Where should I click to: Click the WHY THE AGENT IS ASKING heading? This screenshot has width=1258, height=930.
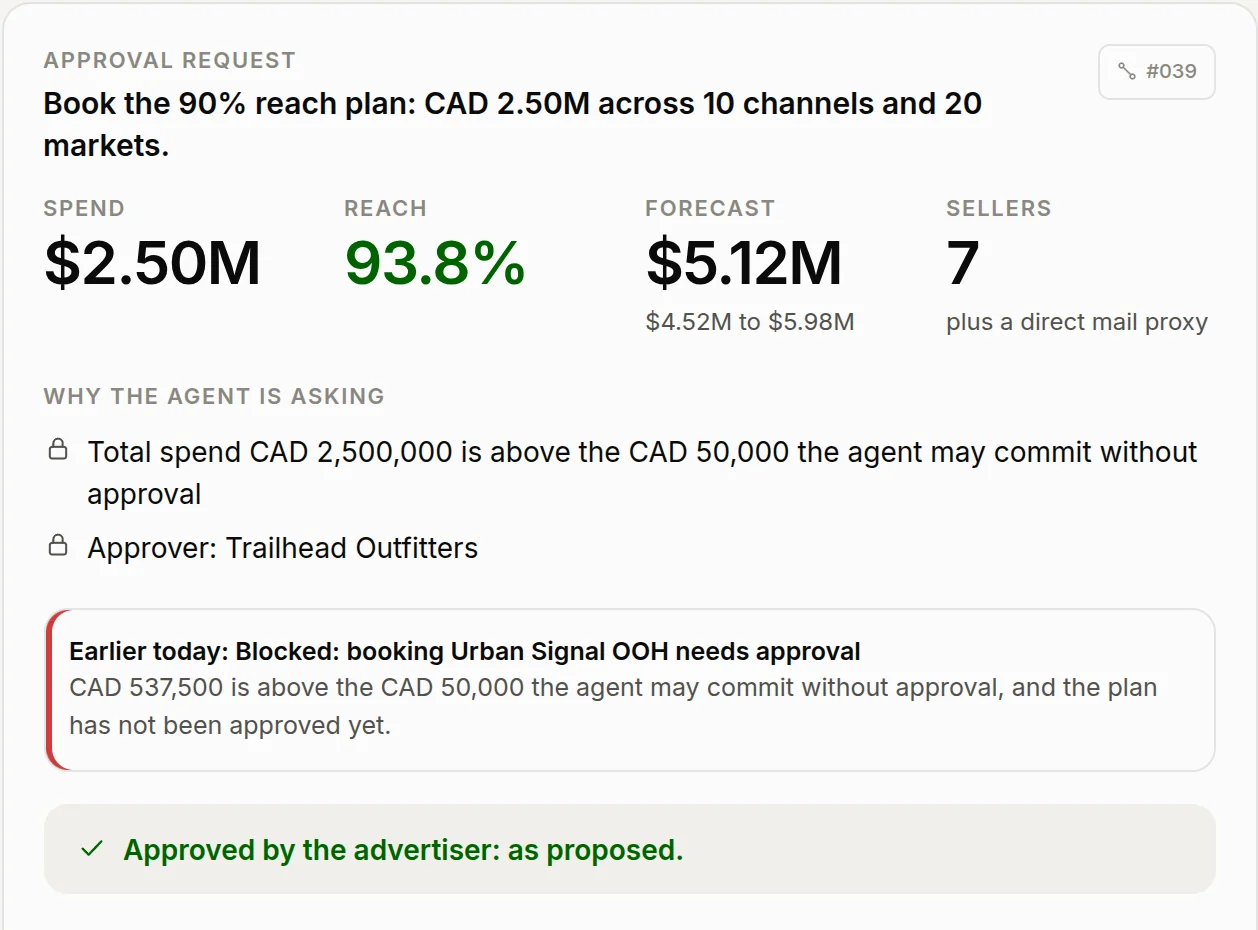tap(214, 396)
